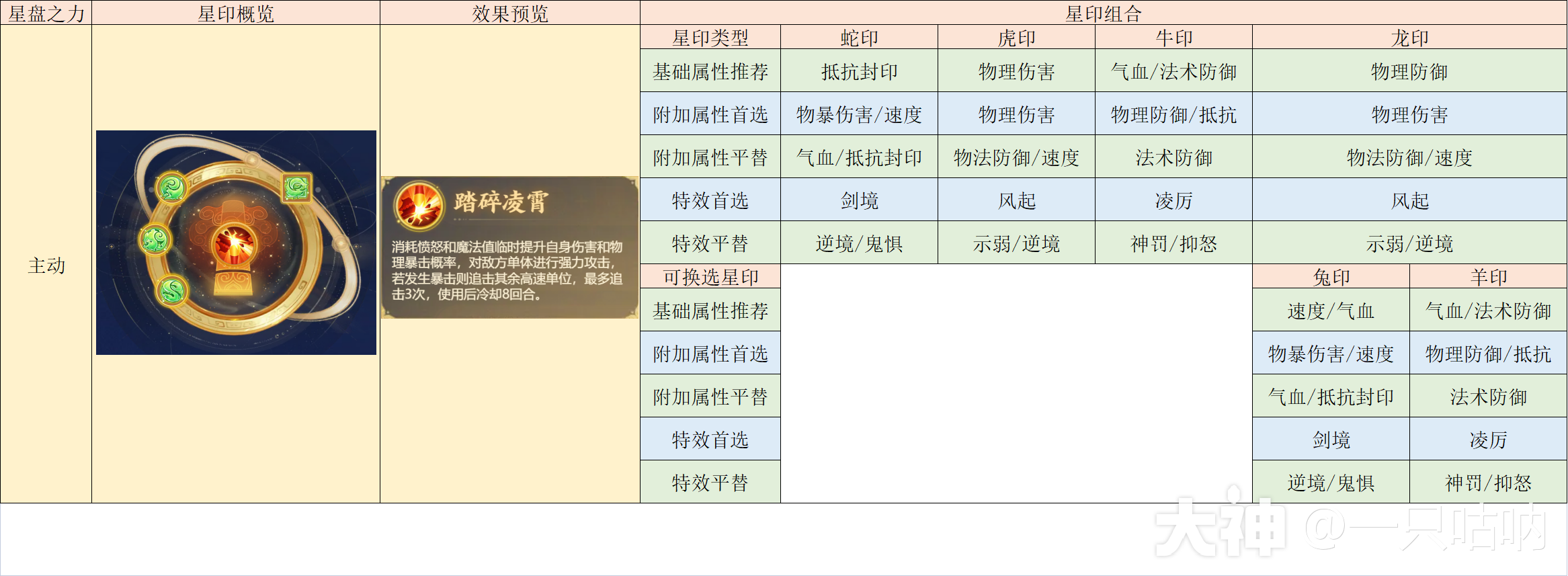Click 基础属性推荐 label below 星印类型
The image size is (1568, 576).
tap(710, 71)
